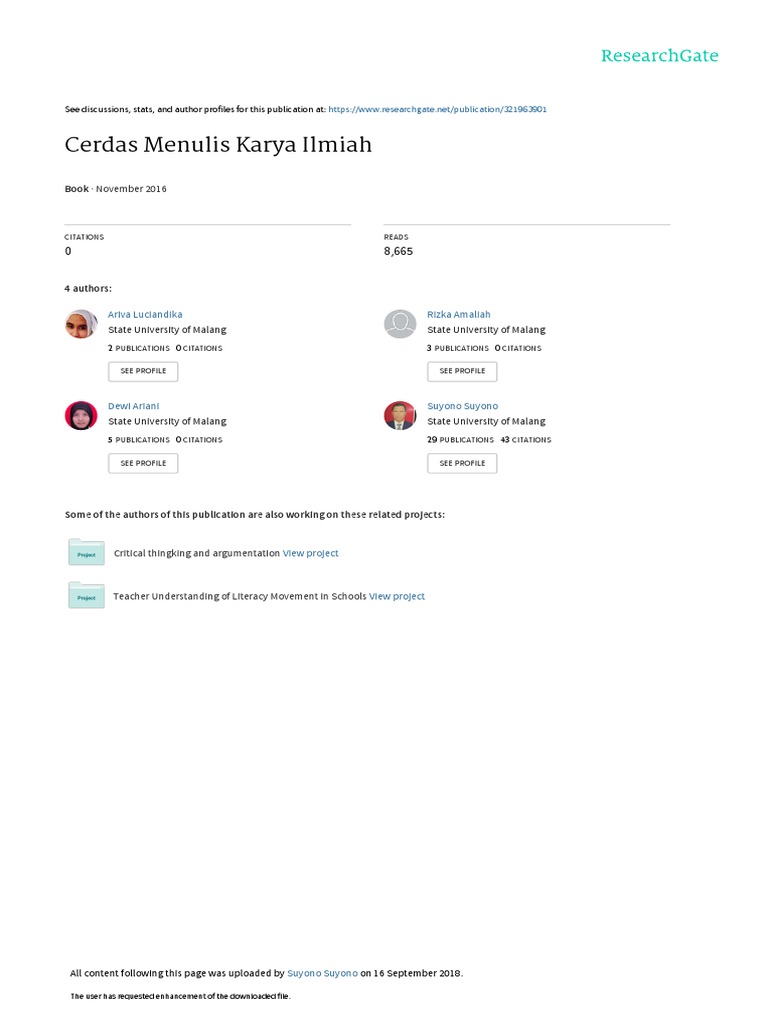The height and width of the screenshot is (1024, 768).
Task: View project for Teacher Understanding of Literacy
Action: 397,596
